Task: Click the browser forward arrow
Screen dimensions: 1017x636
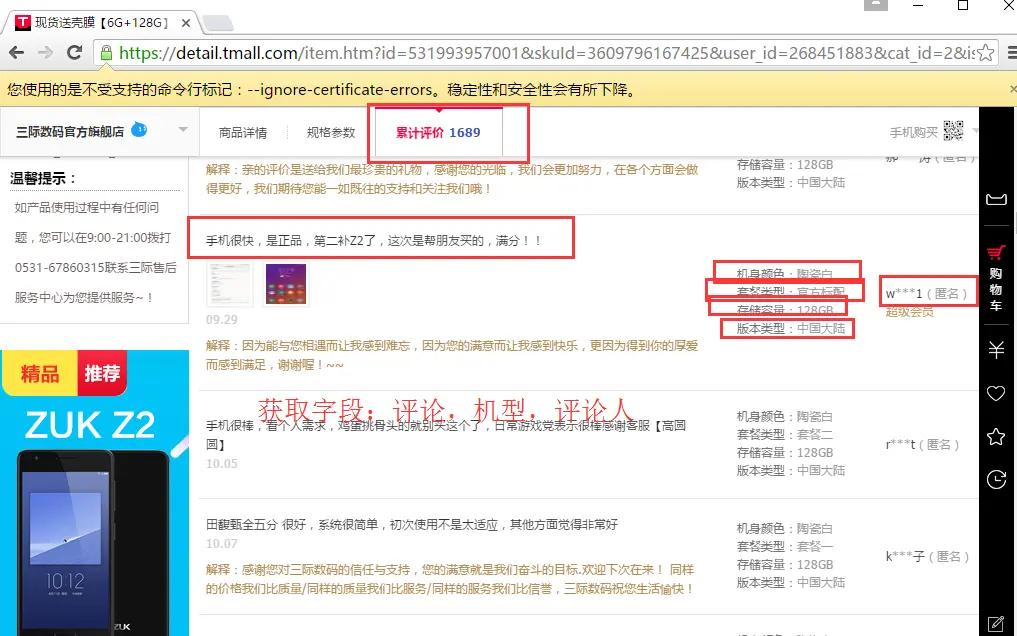Action: (x=45, y=53)
